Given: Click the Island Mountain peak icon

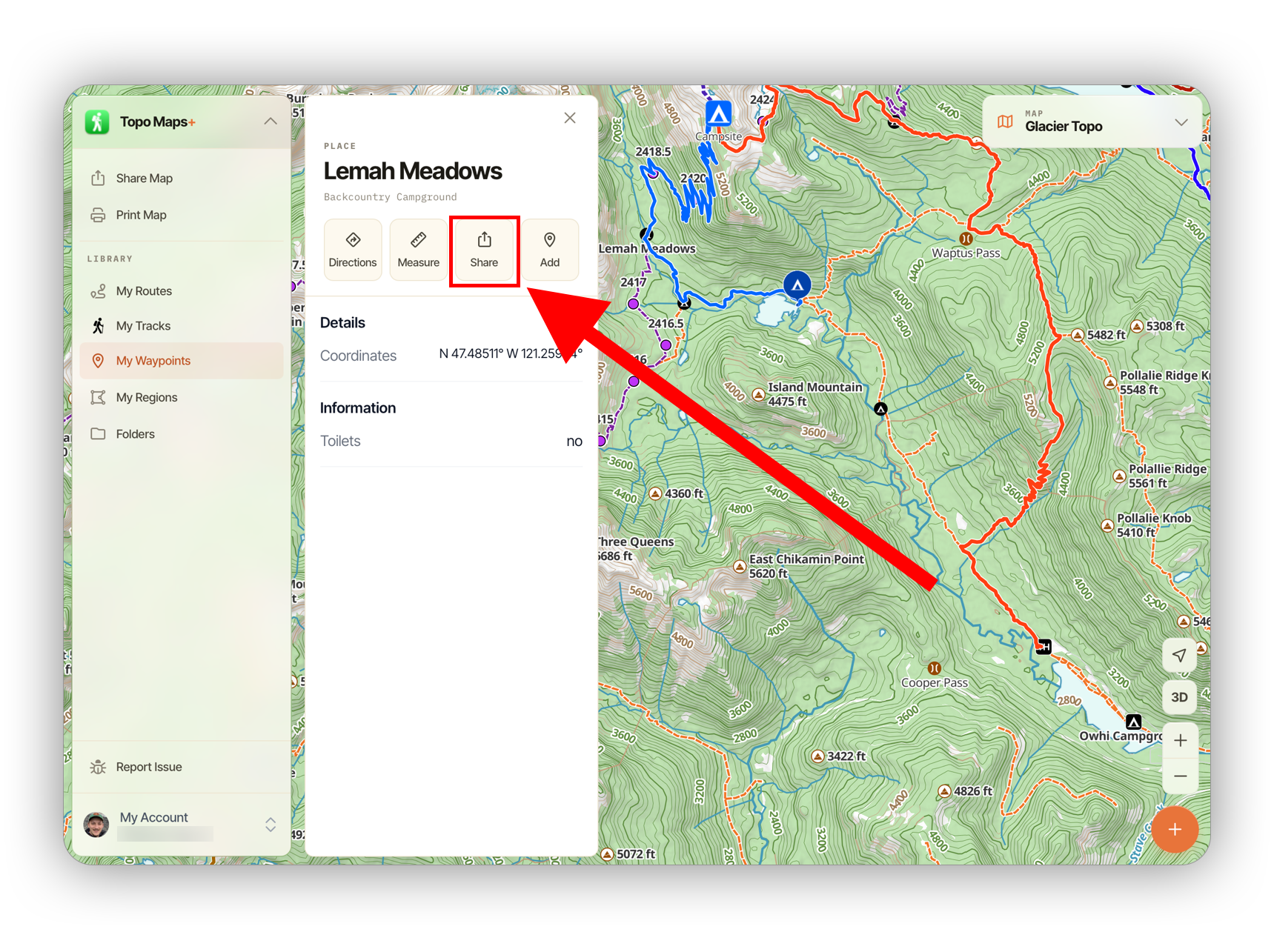Looking at the screenshot, I should coord(758,394).
